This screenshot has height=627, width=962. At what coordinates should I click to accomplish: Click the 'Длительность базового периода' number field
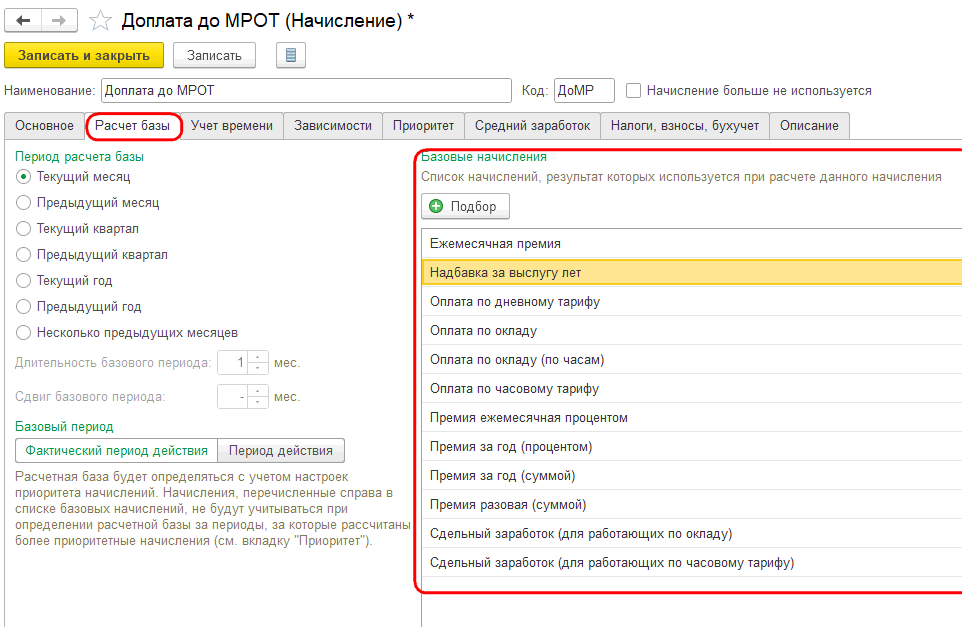233,363
